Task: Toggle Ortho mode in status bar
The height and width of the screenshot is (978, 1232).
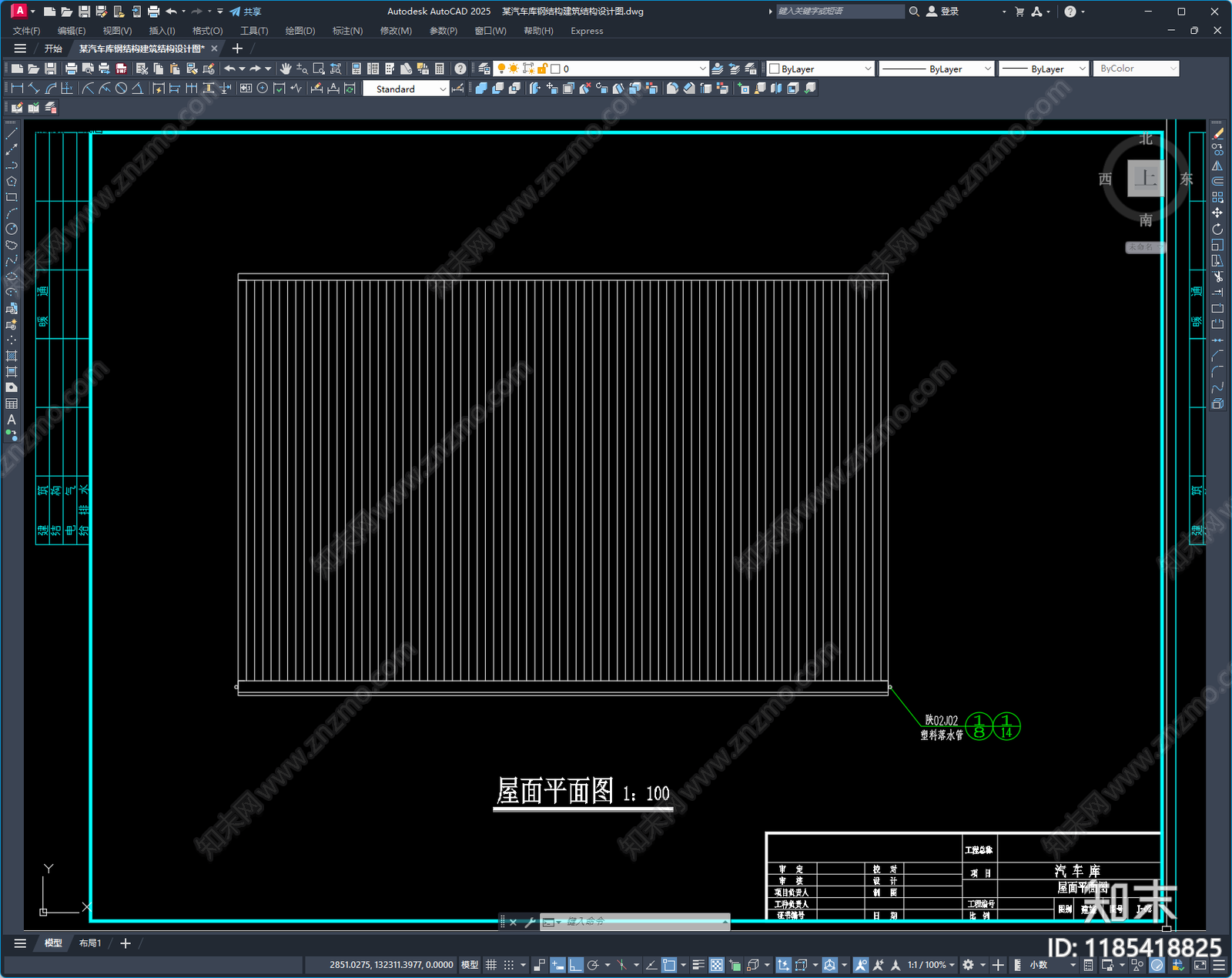Action: 575,965
